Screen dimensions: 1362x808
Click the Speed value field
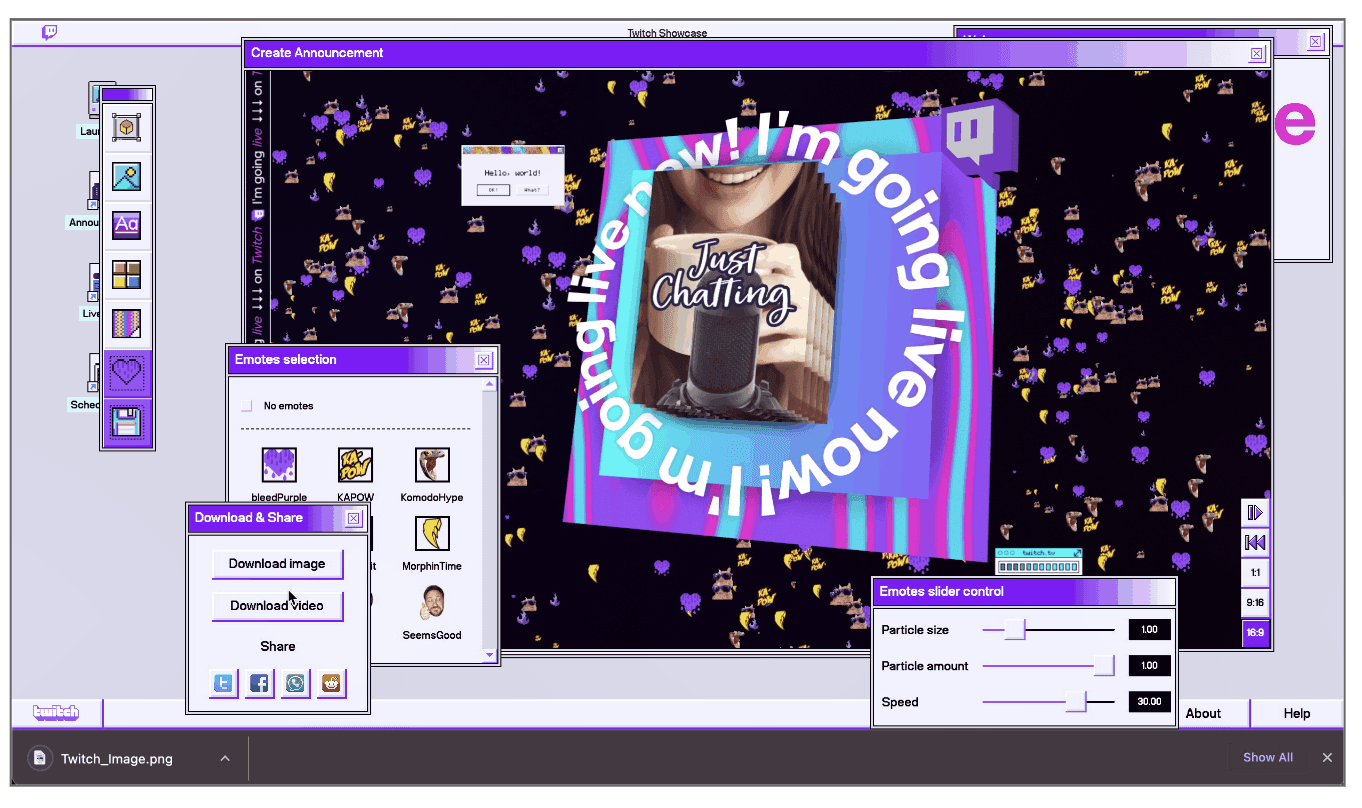[x=1149, y=702]
